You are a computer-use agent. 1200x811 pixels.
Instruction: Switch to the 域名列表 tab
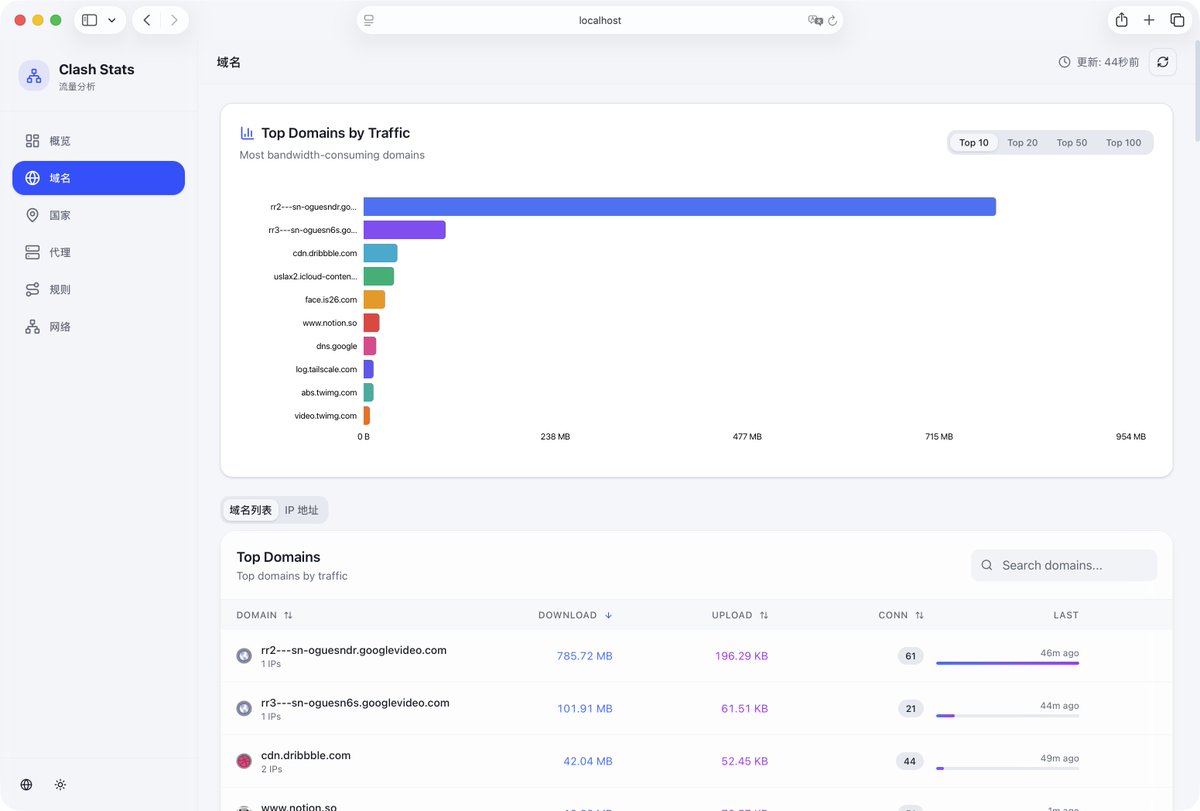pos(251,510)
